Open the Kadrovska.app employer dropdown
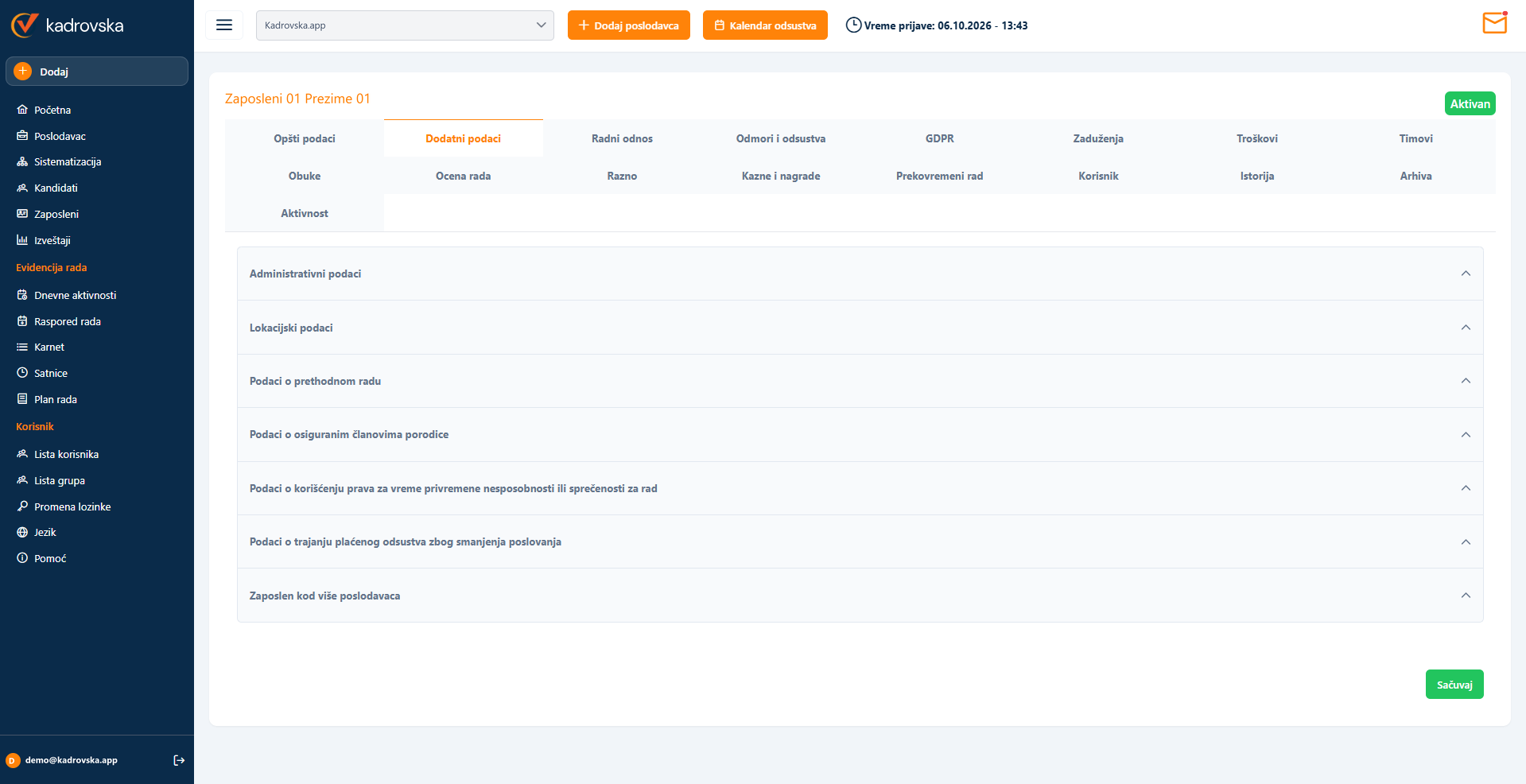Viewport: 1526px width, 784px height. (405, 25)
